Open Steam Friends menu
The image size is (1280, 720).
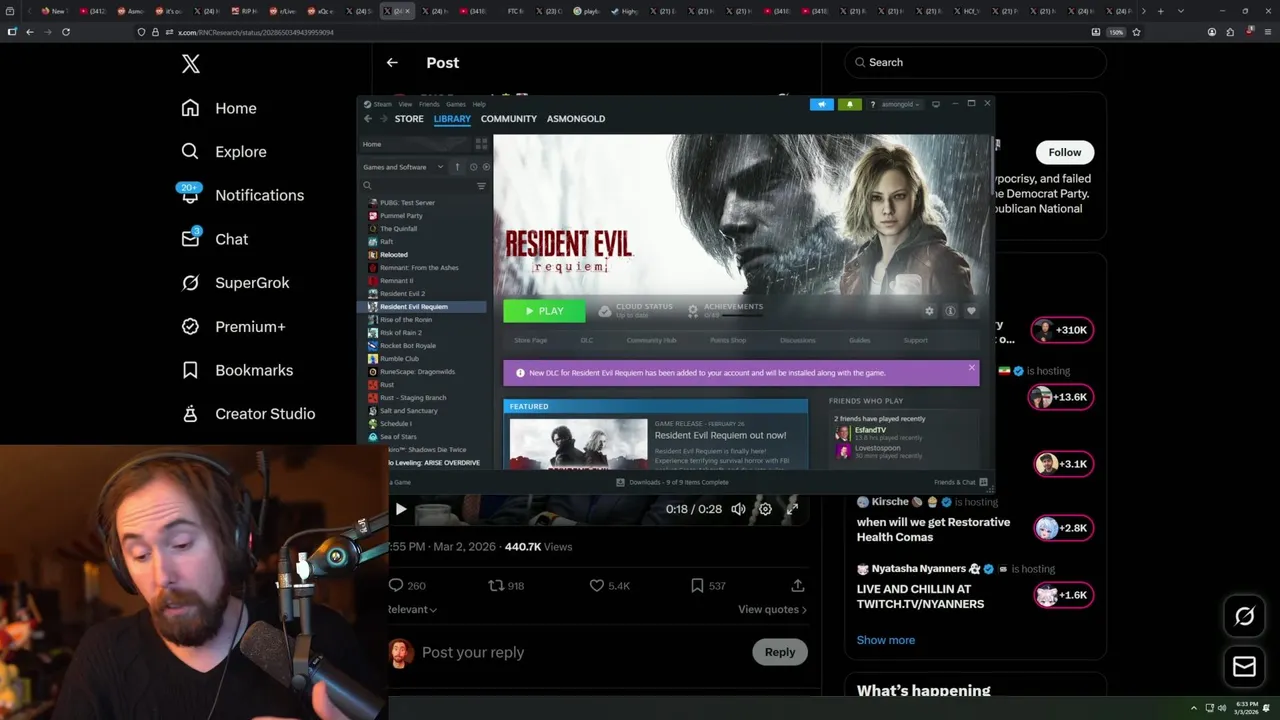coord(429,104)
